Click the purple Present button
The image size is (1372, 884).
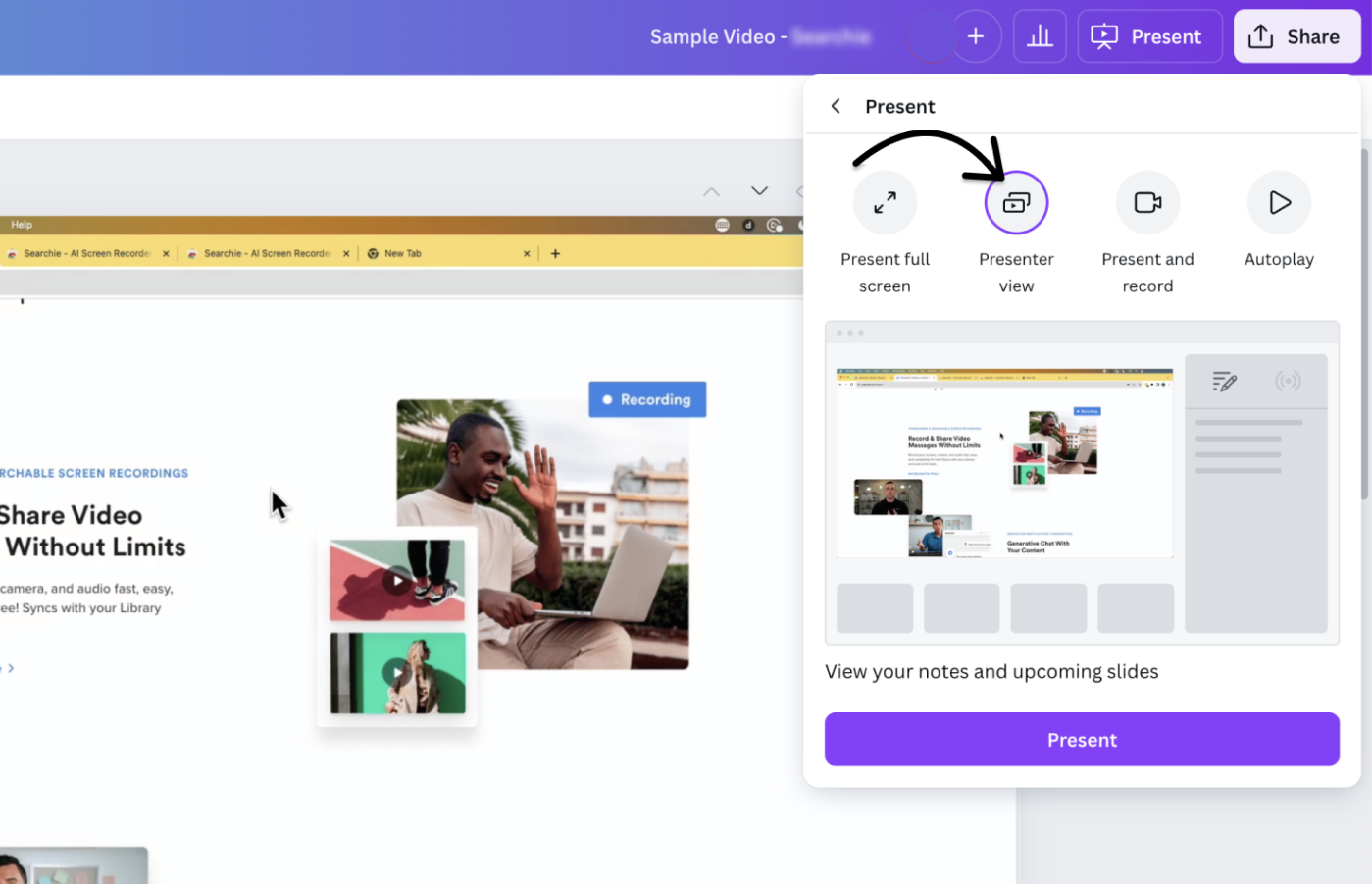click(x=1082, y=739)
